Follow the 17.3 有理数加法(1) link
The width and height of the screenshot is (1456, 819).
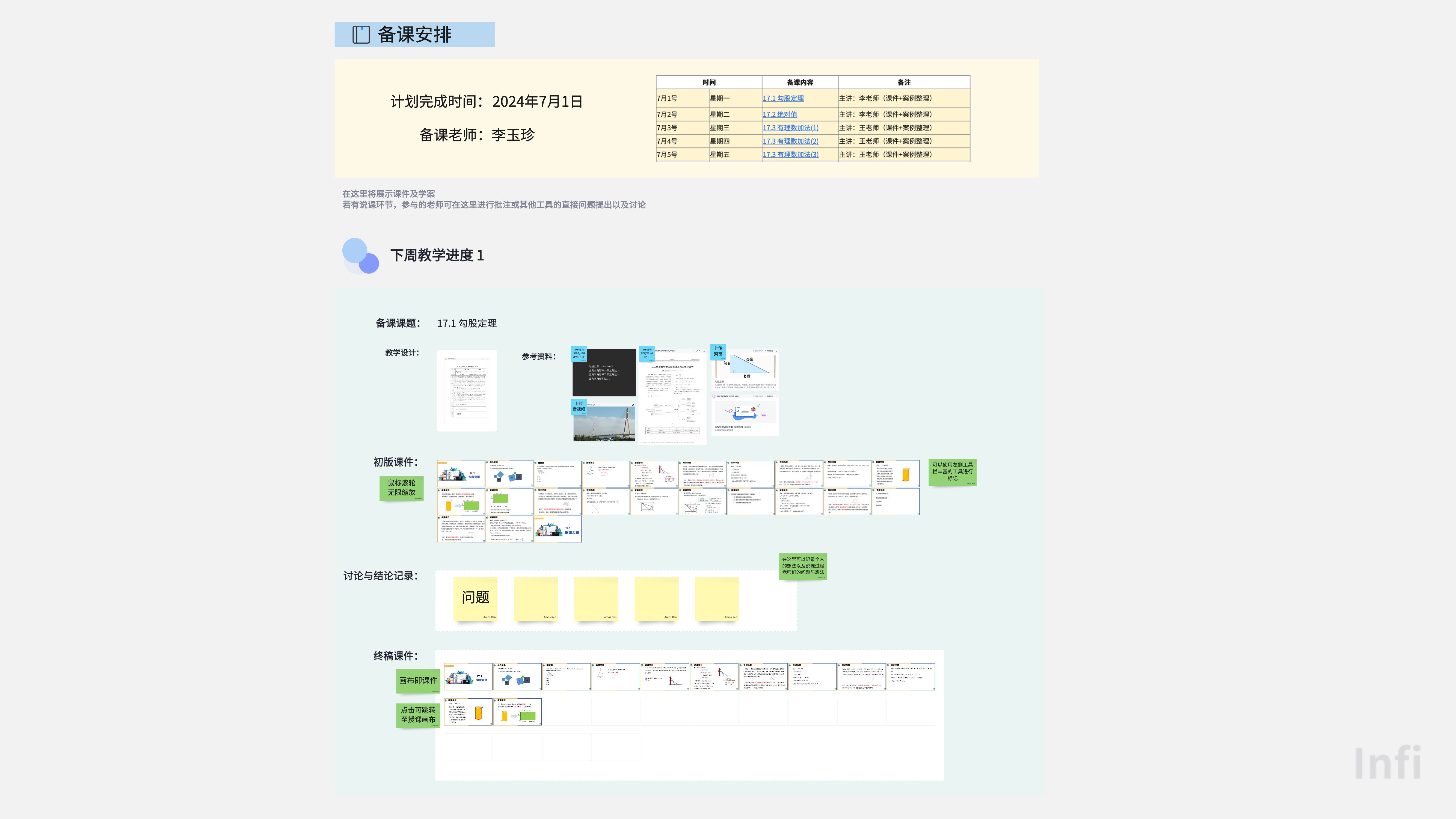coord(790,128)
